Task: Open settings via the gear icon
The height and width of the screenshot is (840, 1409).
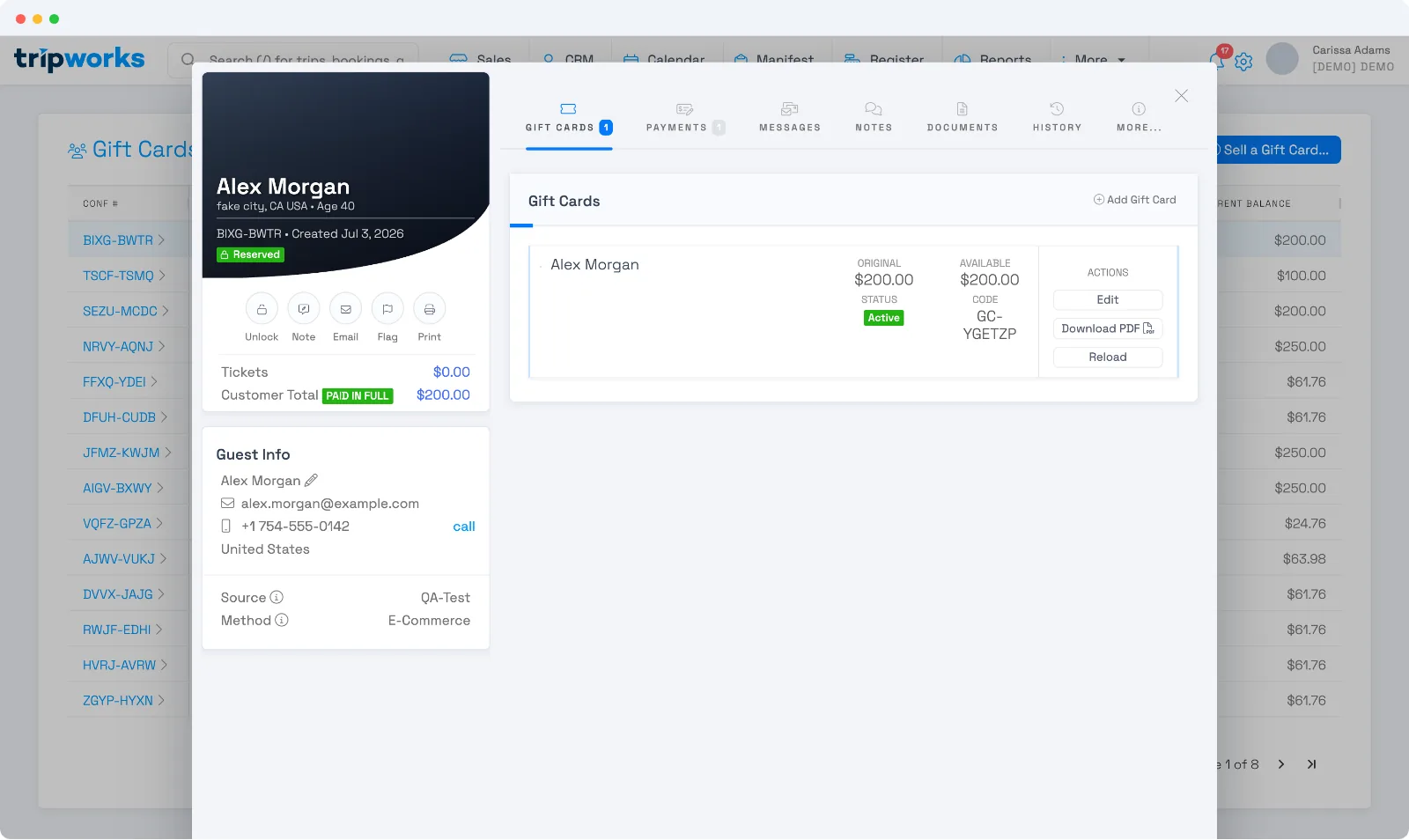Action: 1243,63
